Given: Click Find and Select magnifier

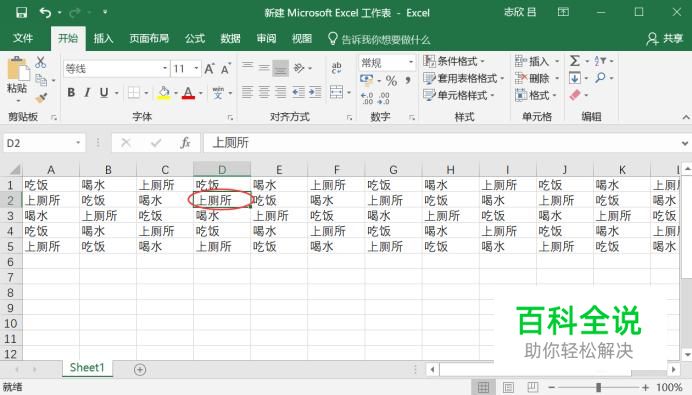Looking at the screenshot, I should coord(600,78).
